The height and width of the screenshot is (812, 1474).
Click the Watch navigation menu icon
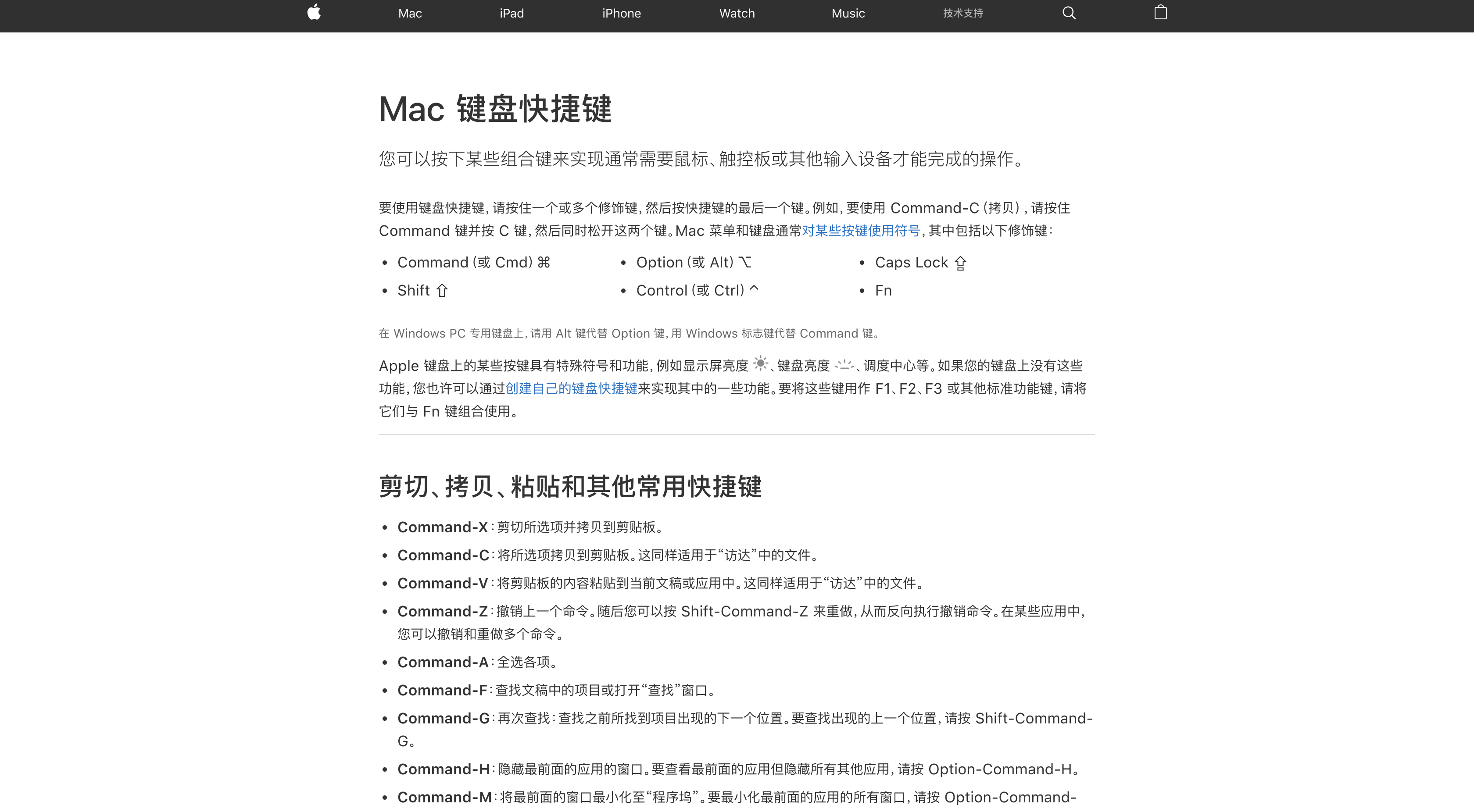[737, 14]
